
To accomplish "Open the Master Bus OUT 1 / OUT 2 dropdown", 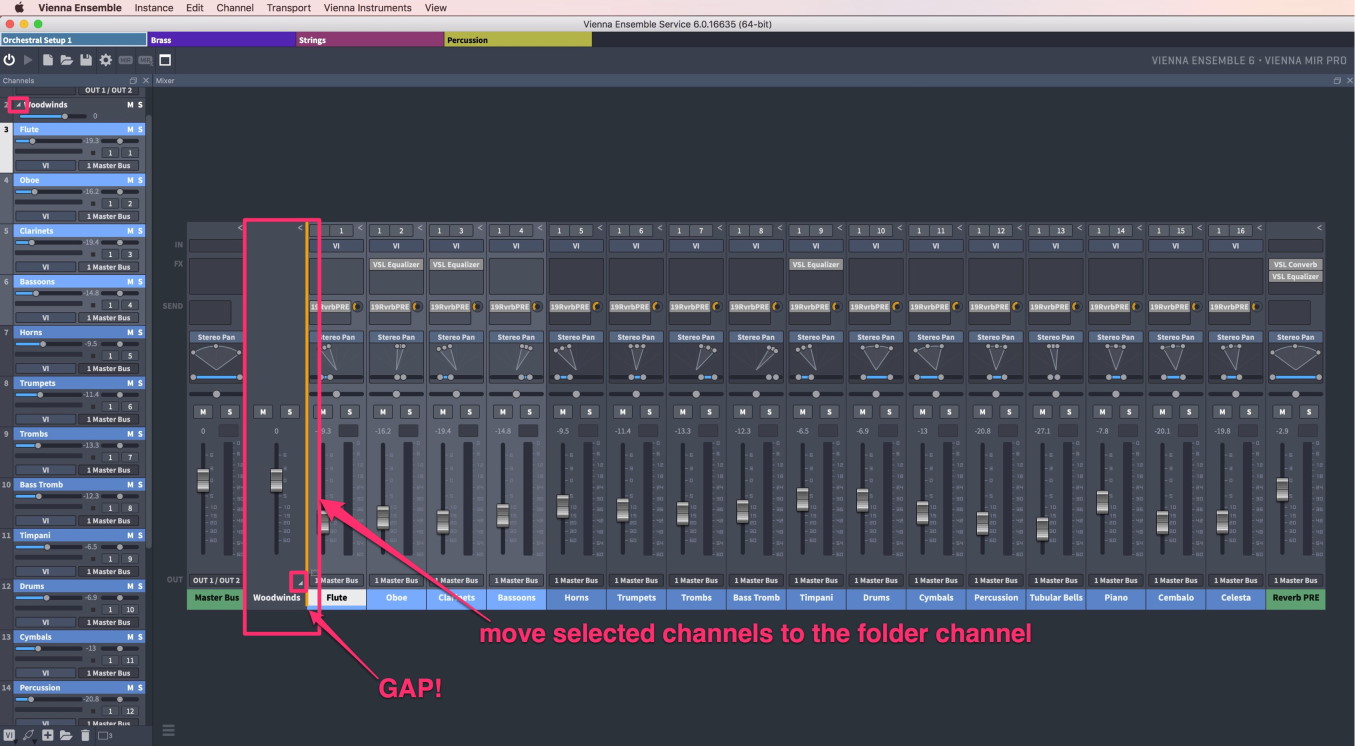I will click(x=216, y=580).
